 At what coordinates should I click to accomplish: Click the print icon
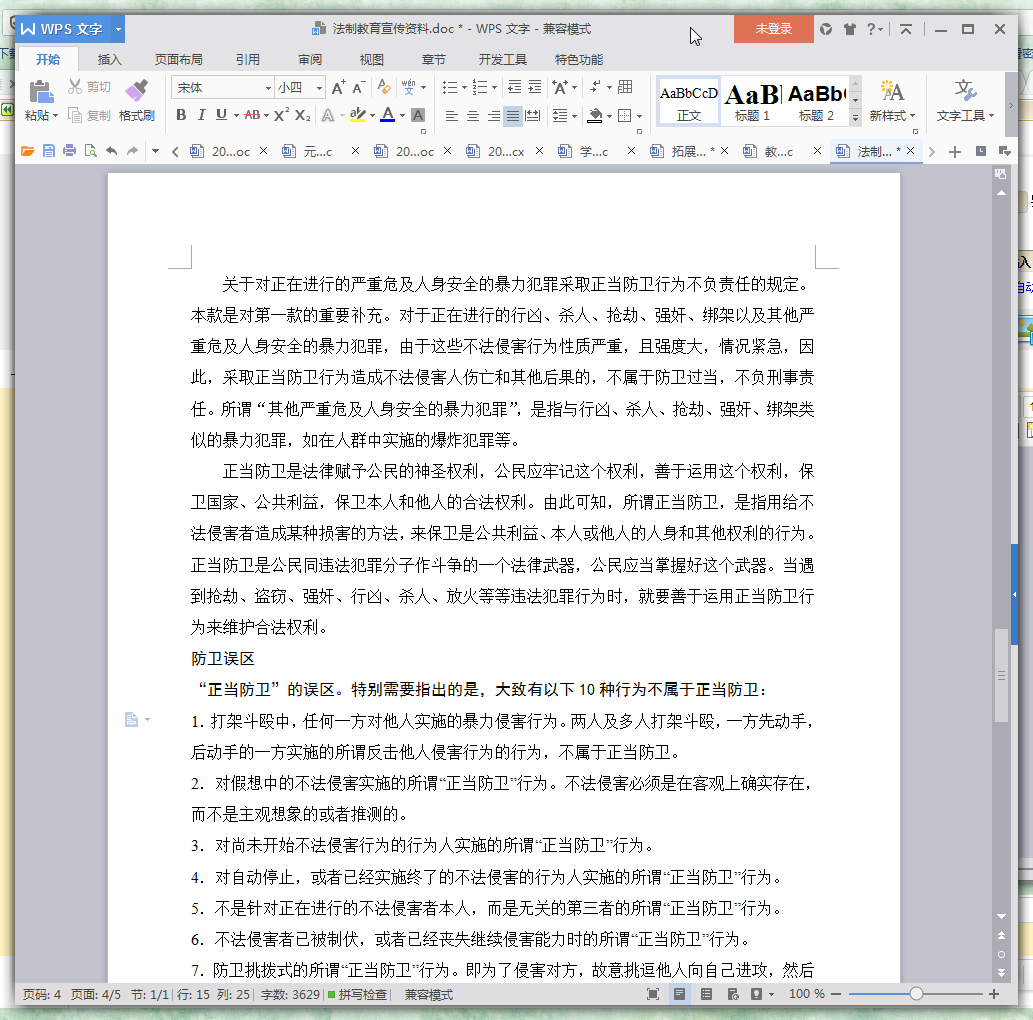69,151
